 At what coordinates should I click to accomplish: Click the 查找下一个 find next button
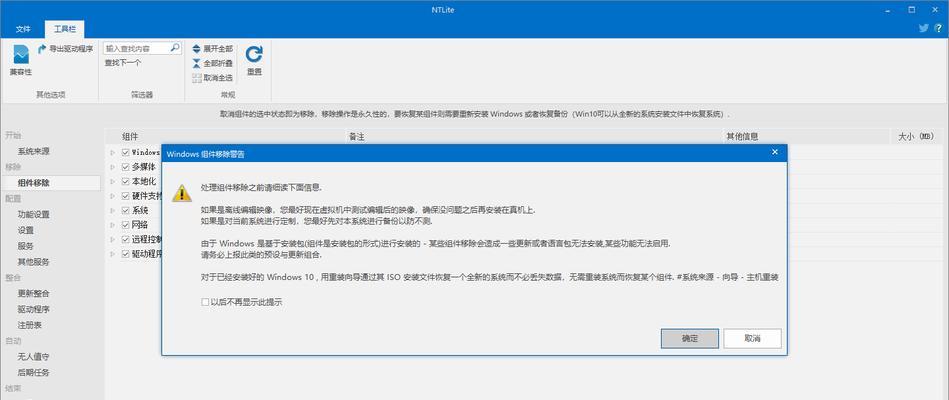coord(123,62)
